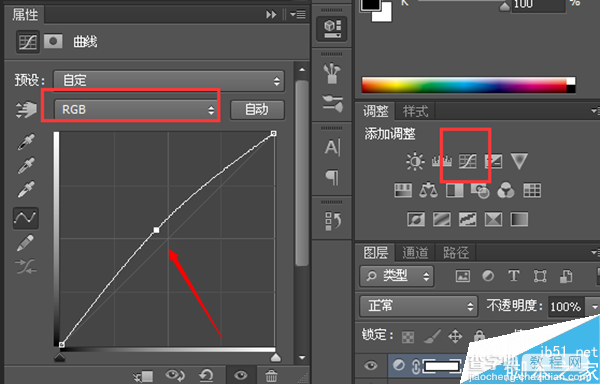This screenshot has width=600, height=384.
Task: Add a Color Balance adjustment
Action: tap(429, 190)
